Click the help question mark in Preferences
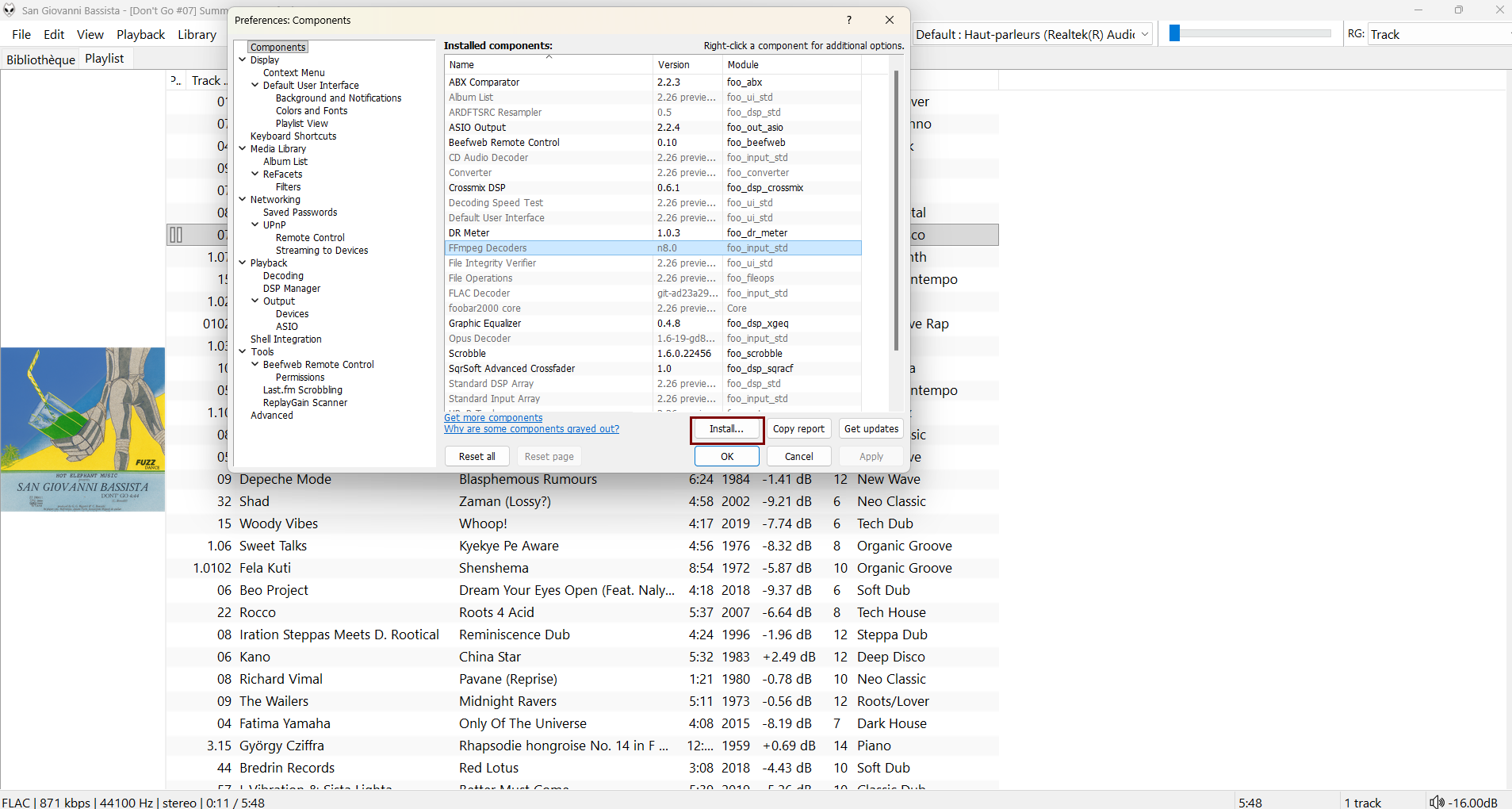1512x809 pixels. point(849,20)
